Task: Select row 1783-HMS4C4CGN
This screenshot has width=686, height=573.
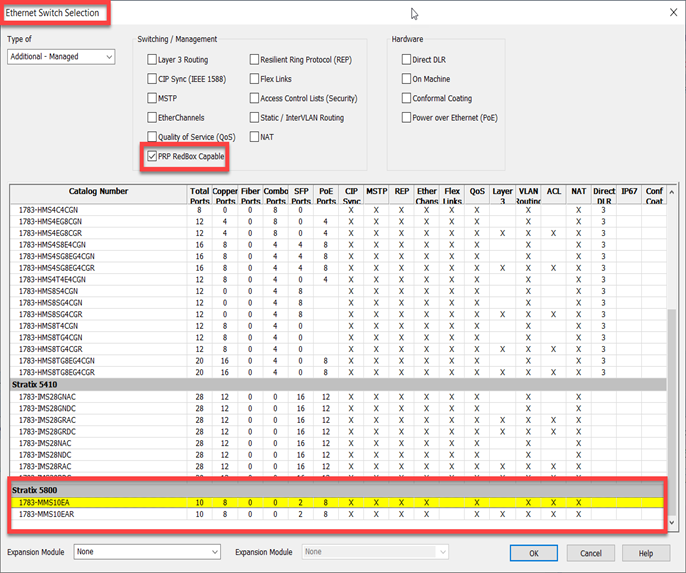Action: pyautogui.click(x=337, y=210)
